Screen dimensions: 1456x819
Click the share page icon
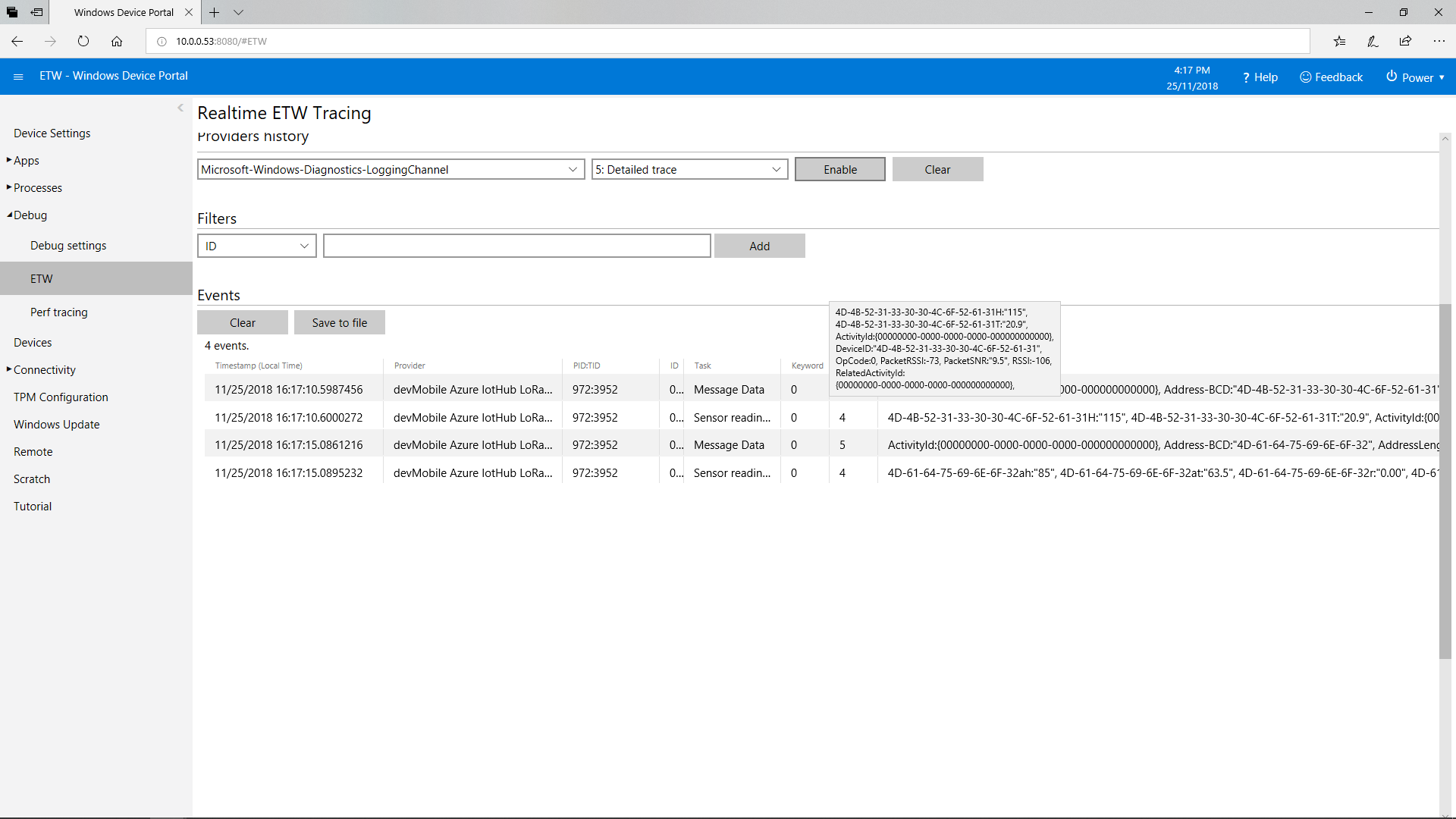tap(1405, 41)
